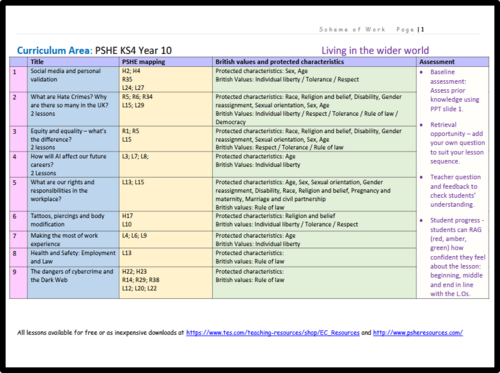The width and height of the screenshot is (500, 373).
Task: Select 'Health and Safety: Employment and Law' cell
Action: pos(73,257)
